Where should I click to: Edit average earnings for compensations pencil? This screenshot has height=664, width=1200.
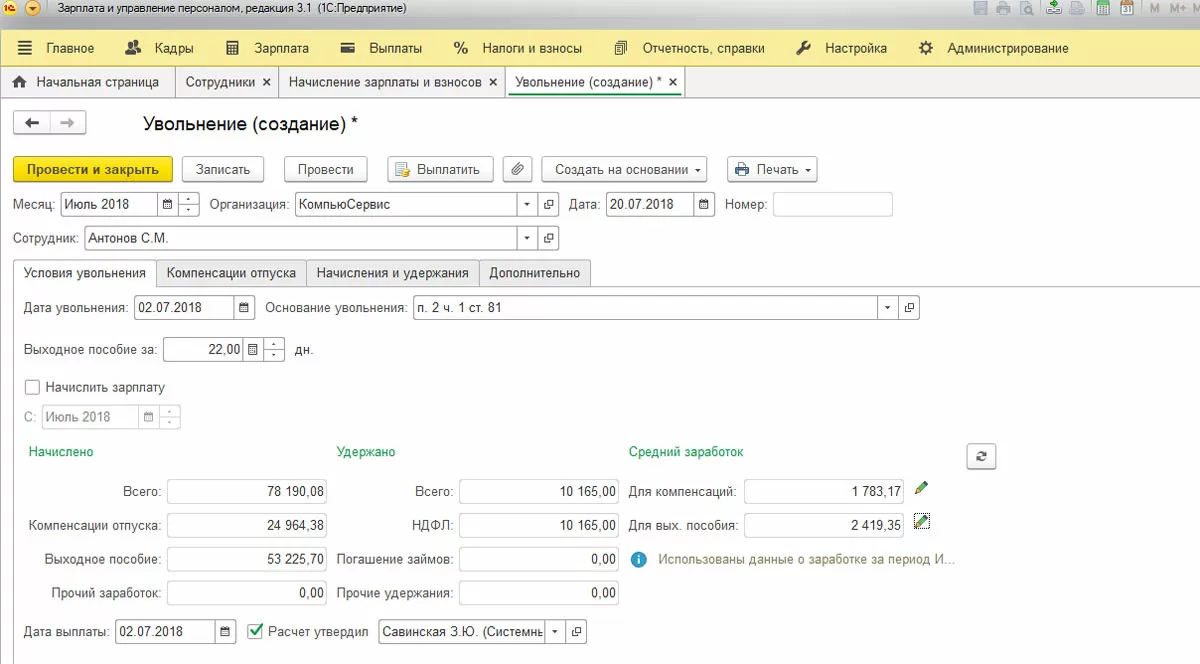click(921, 488)
